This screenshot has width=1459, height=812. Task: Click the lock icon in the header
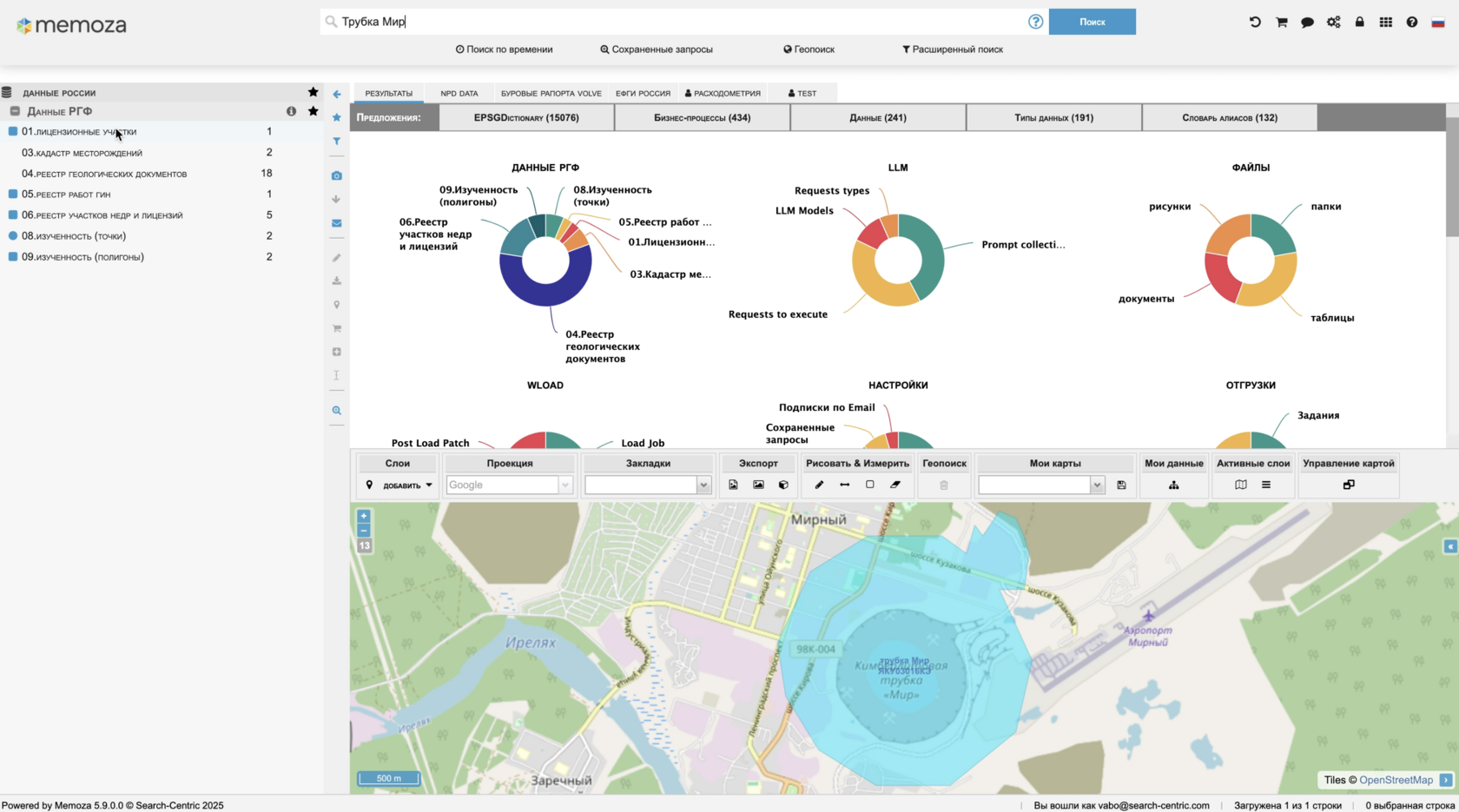point(1360,22)
